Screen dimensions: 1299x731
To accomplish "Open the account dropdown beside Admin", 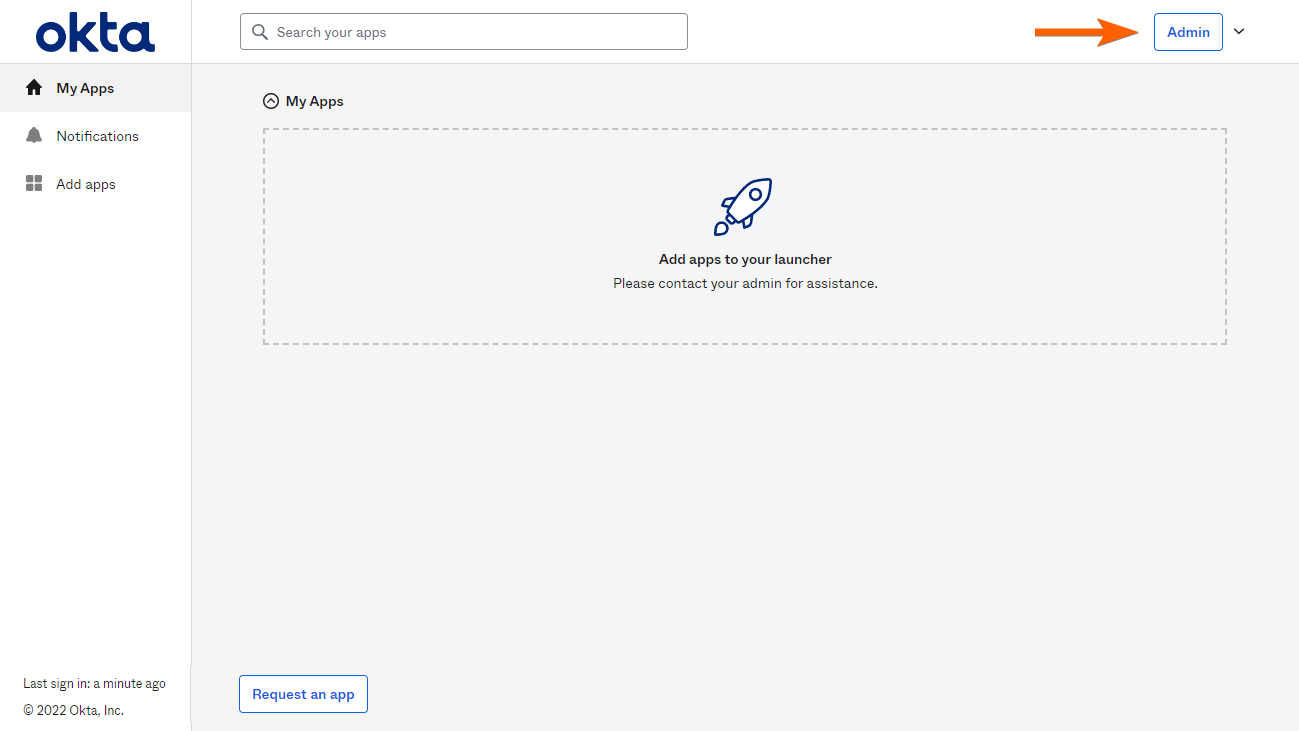I will pos(1239,32).
